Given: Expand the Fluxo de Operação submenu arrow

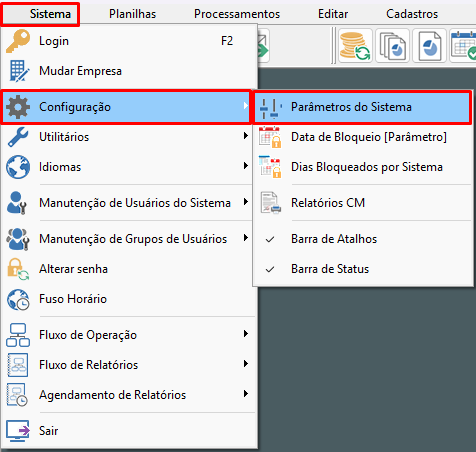Looking at the screenshot, I should click(246, 334).
